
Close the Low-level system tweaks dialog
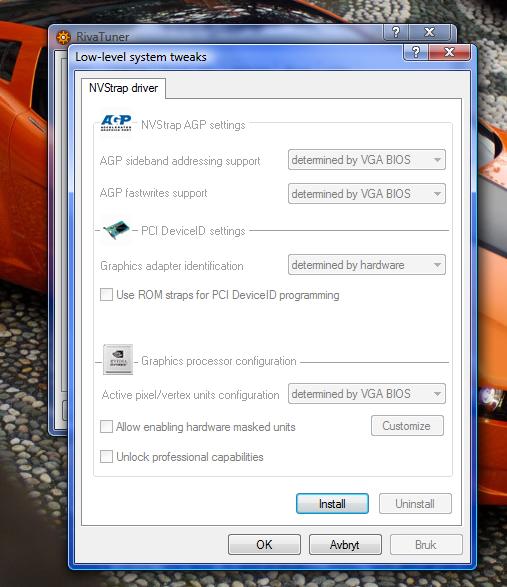tap(449, 52)
